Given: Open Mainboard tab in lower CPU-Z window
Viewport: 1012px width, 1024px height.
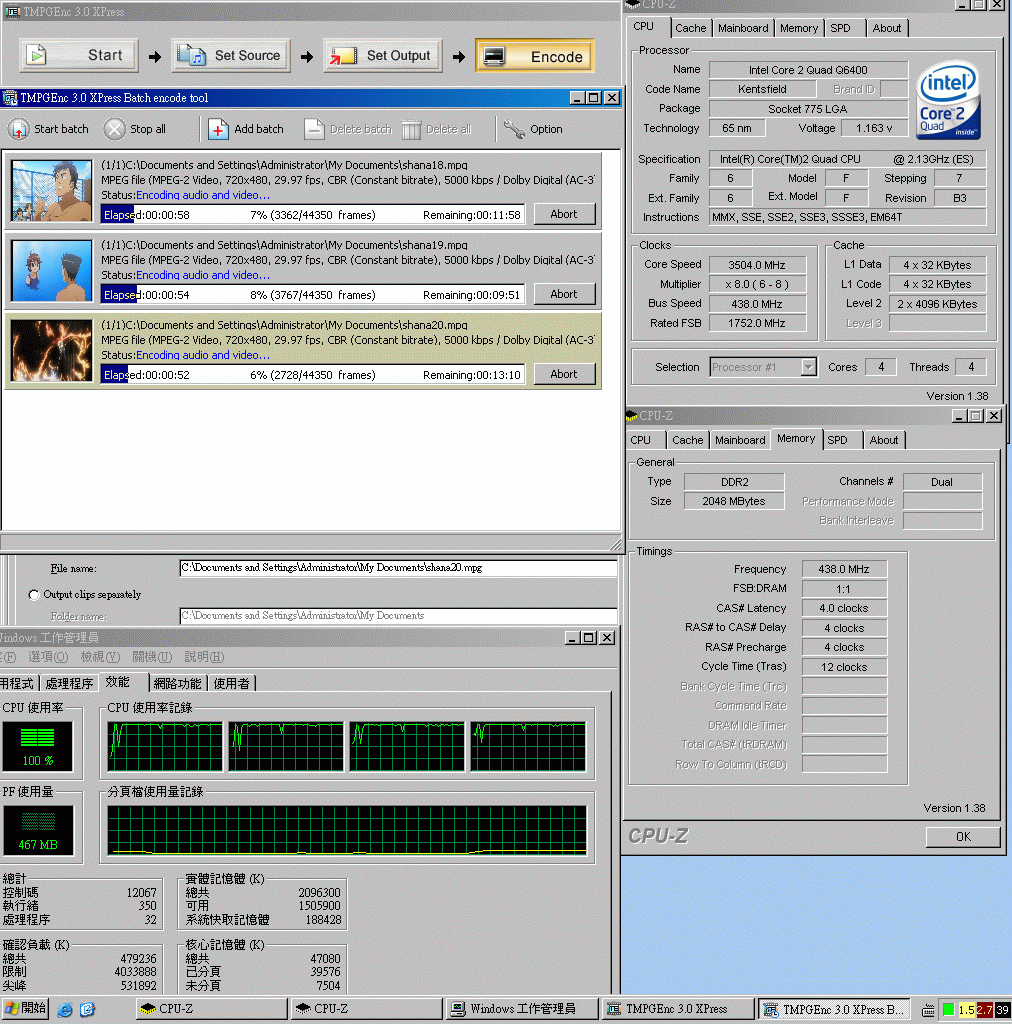Looking at the screenshot, I should coord(740,440).
